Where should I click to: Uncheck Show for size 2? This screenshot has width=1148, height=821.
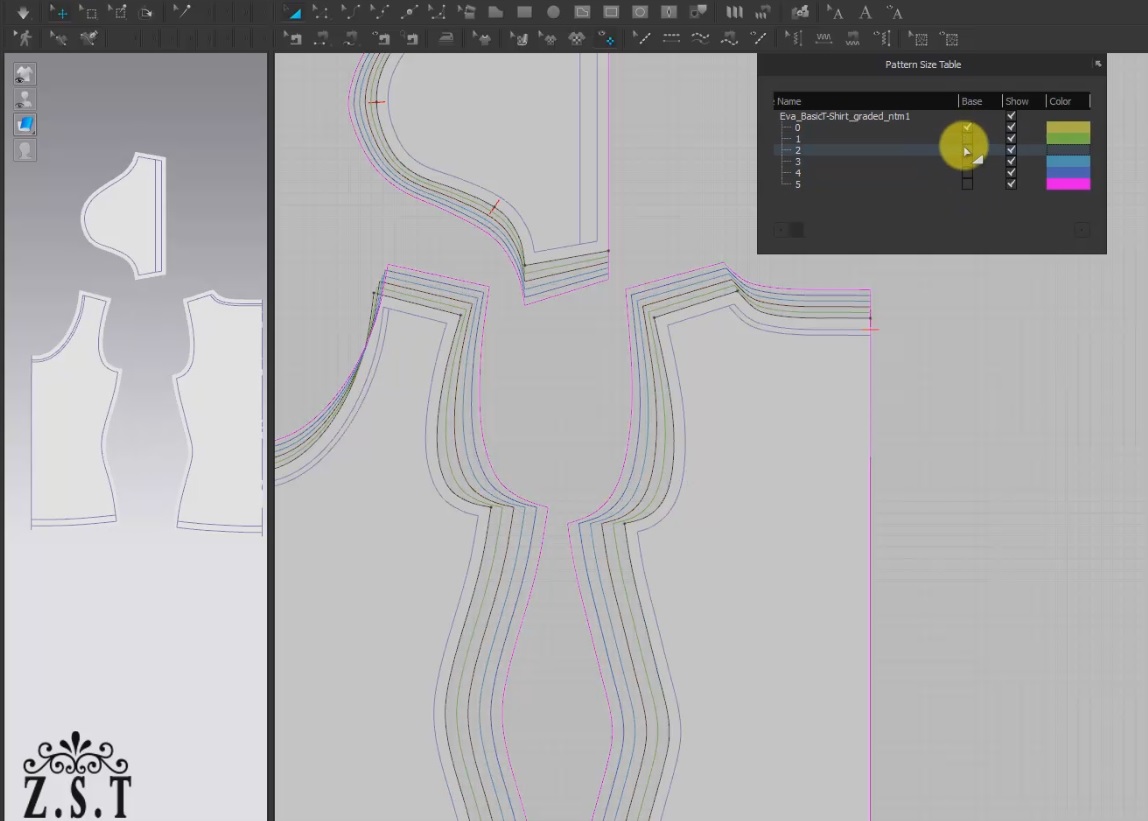tap(1011, 150)
